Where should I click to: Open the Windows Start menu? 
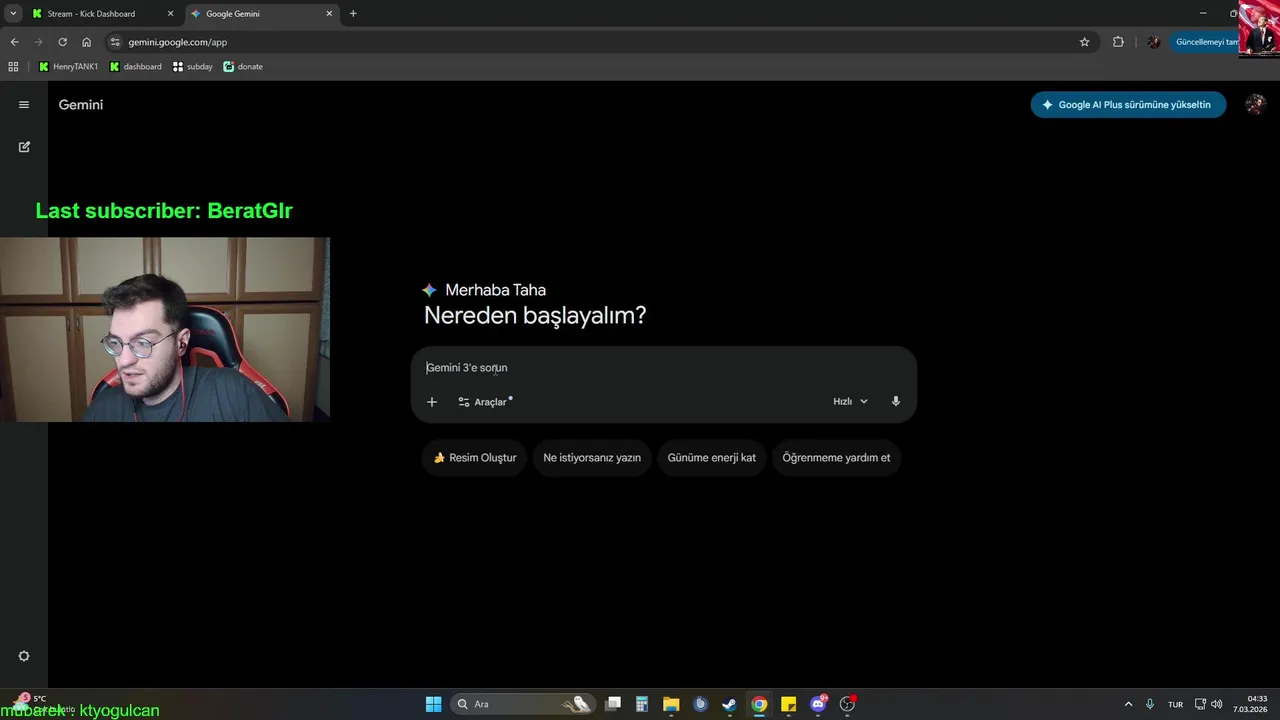coord(433,704)
